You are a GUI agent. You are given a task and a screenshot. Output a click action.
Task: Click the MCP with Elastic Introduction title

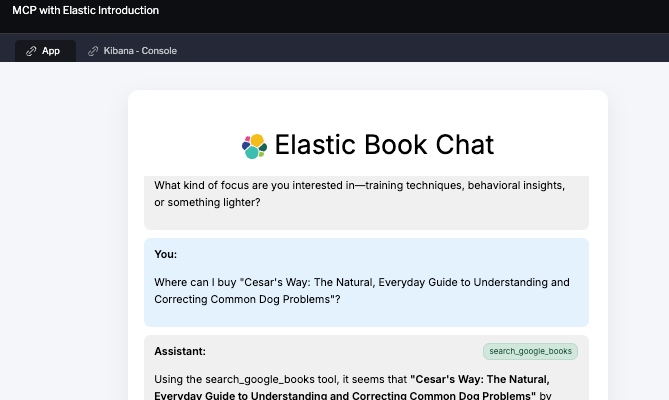point(85,10)
